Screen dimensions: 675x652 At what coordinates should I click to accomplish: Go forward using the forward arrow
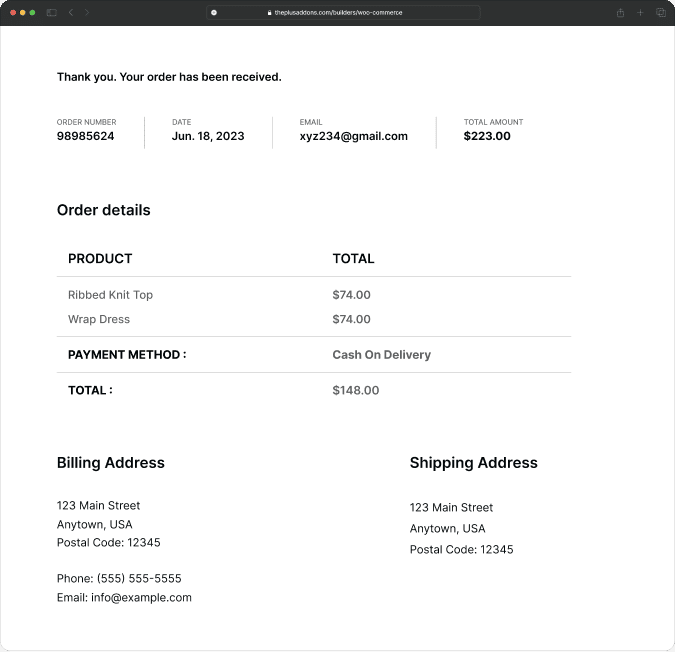(87, 12)
